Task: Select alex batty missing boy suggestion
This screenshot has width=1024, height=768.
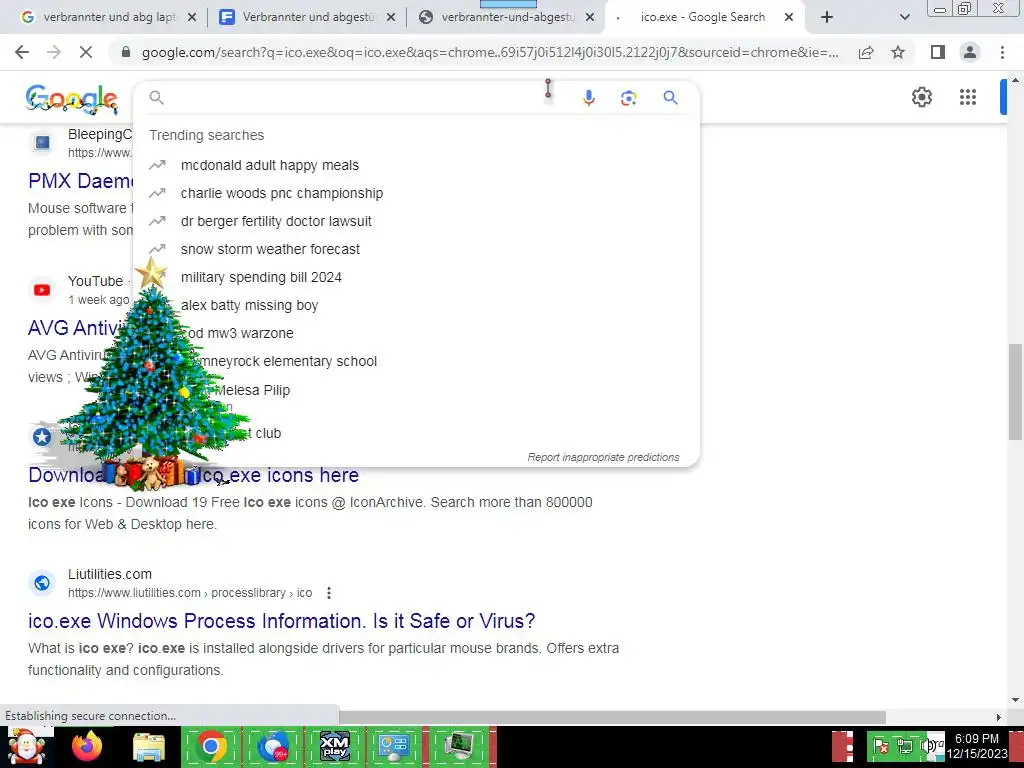Action: [249, 306]
